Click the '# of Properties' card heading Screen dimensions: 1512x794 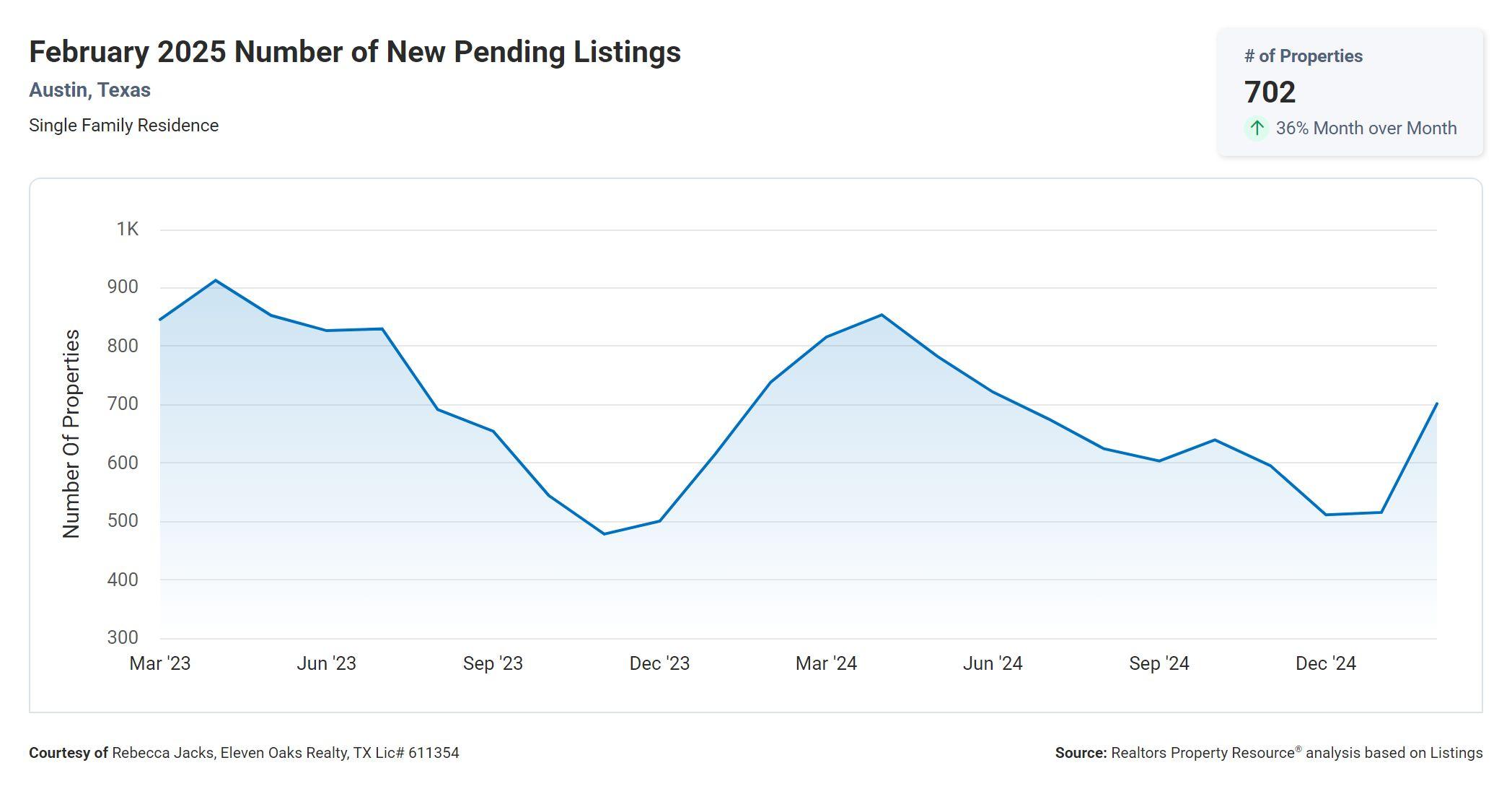point(1303,56)
